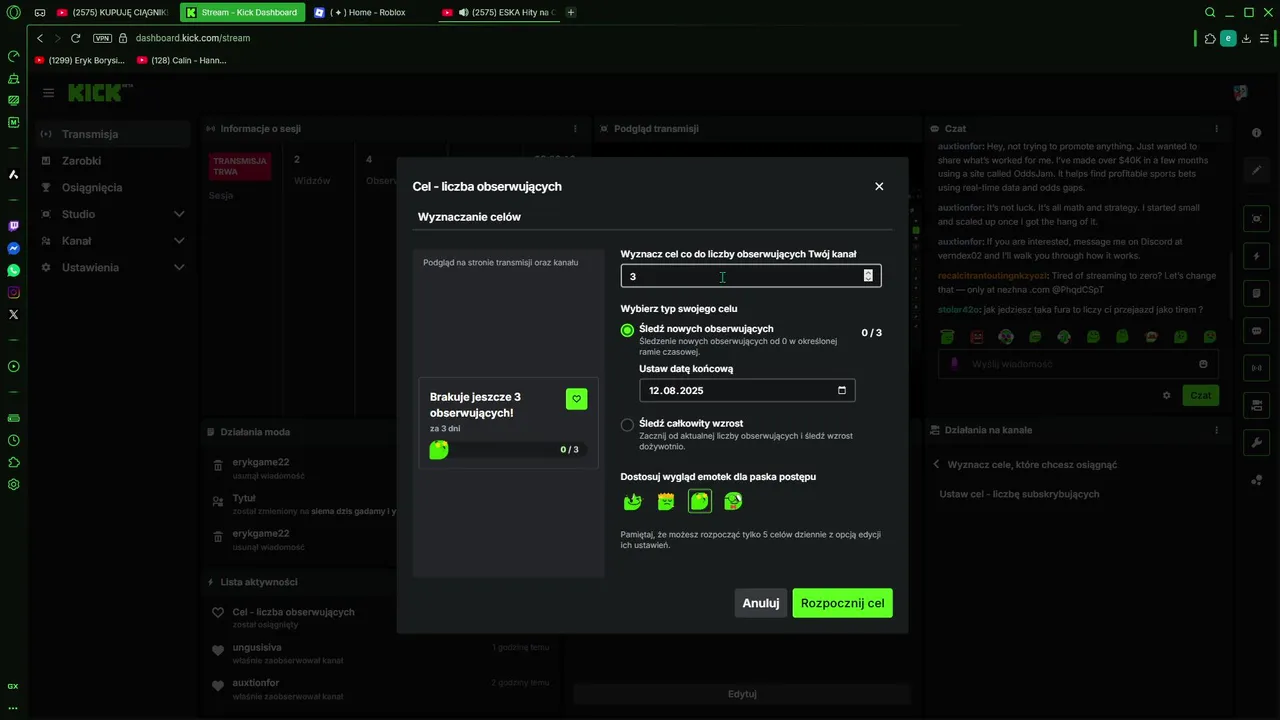Open Twitch in the Opera sidebar
Viewport: 1280px width, 720px height.
tap(13, 227)
